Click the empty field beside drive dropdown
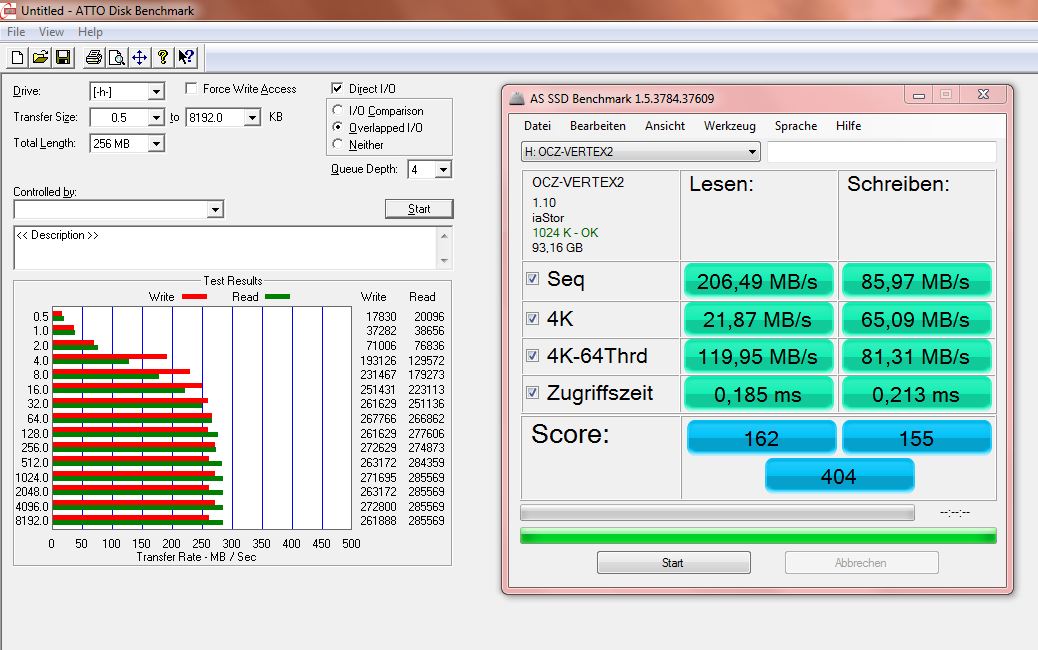 [x=882, y=152]
